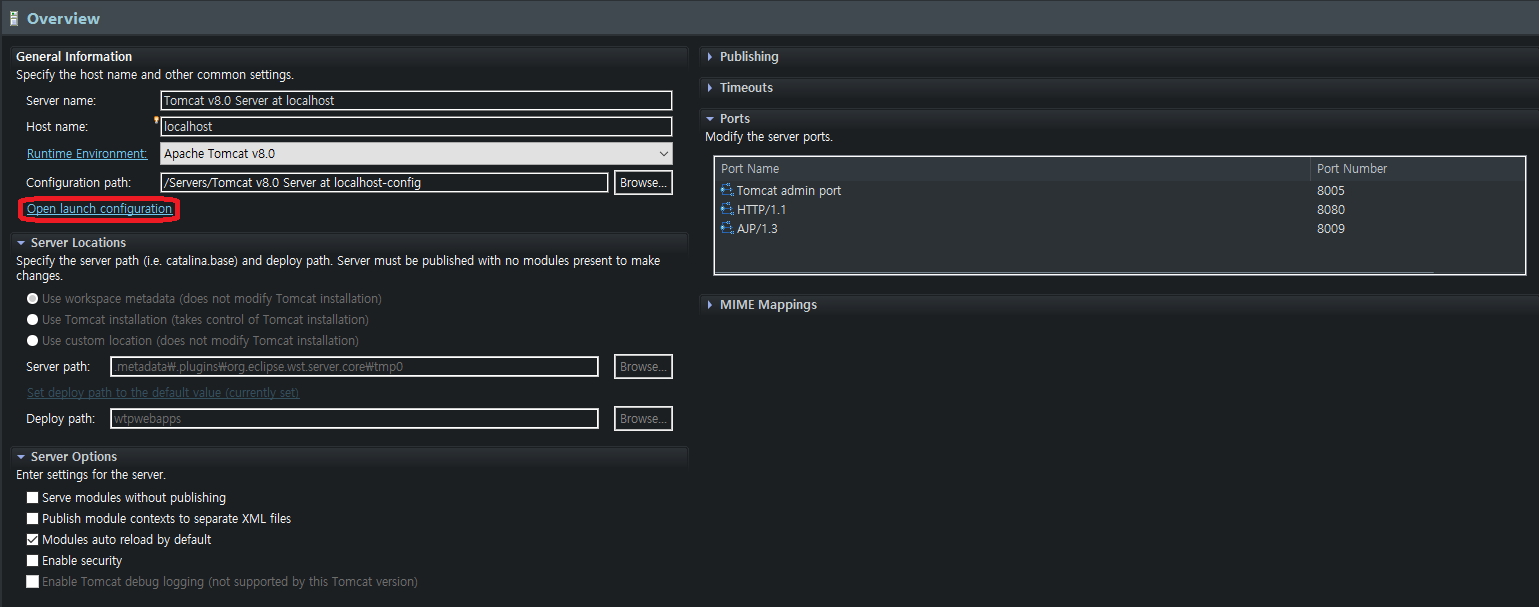Click the HTTP/1.1 port icon
The width and height of the screenshot is (1539, 607).
point(727,209)
